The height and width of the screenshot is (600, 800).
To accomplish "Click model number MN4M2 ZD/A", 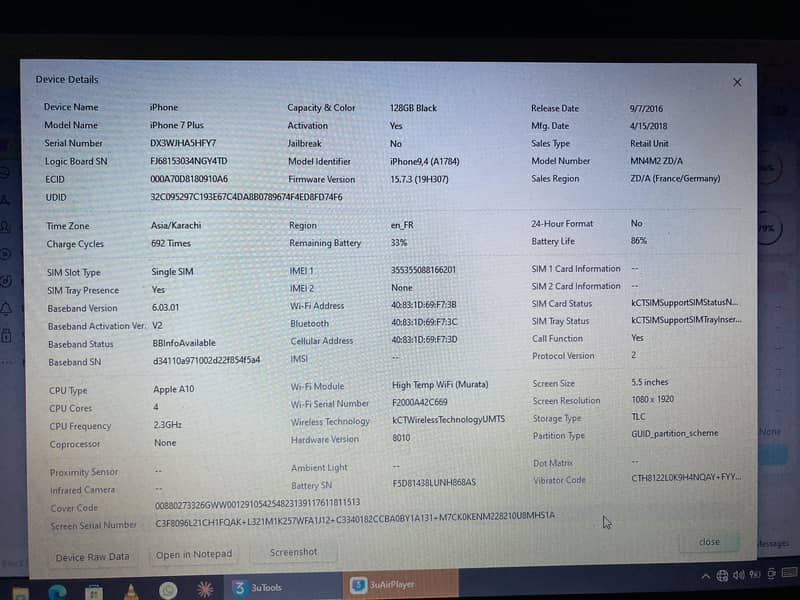I will (x=656, y=161).
